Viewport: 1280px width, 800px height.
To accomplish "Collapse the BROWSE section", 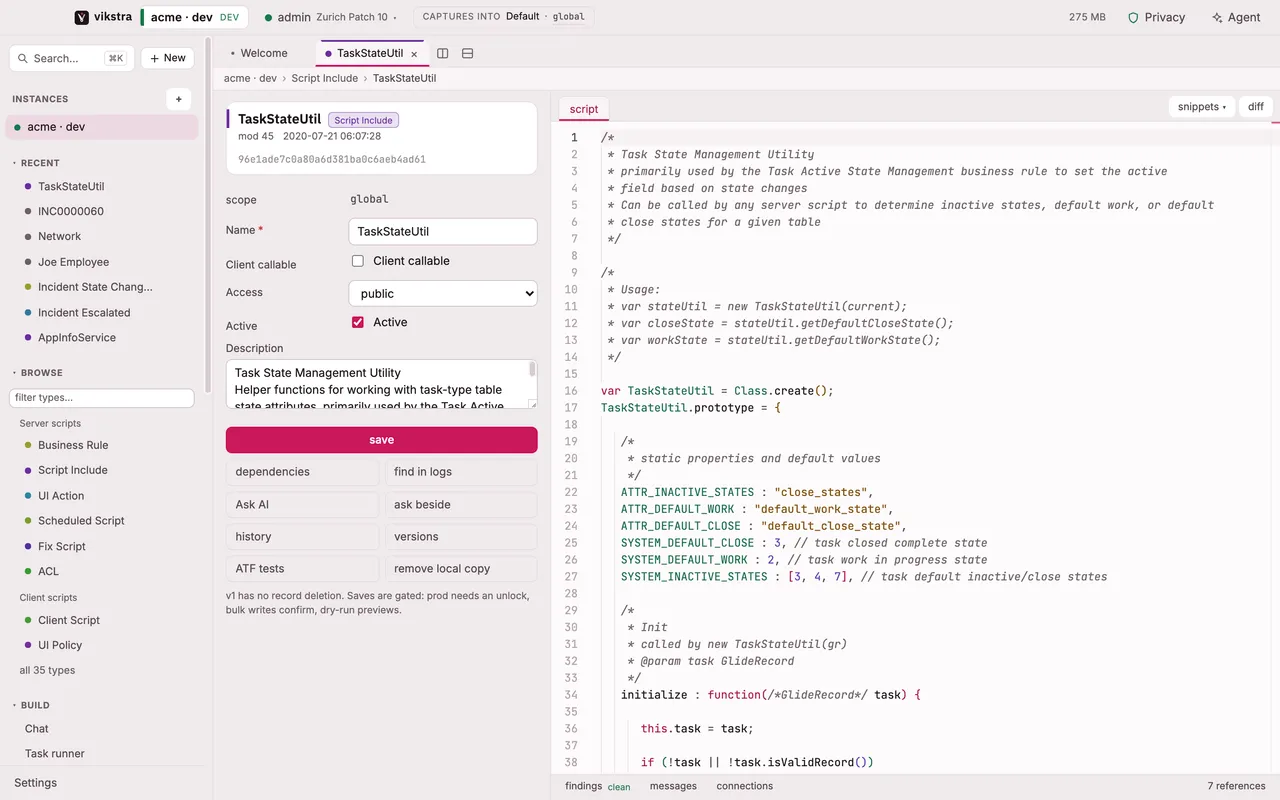I will 37,373.
